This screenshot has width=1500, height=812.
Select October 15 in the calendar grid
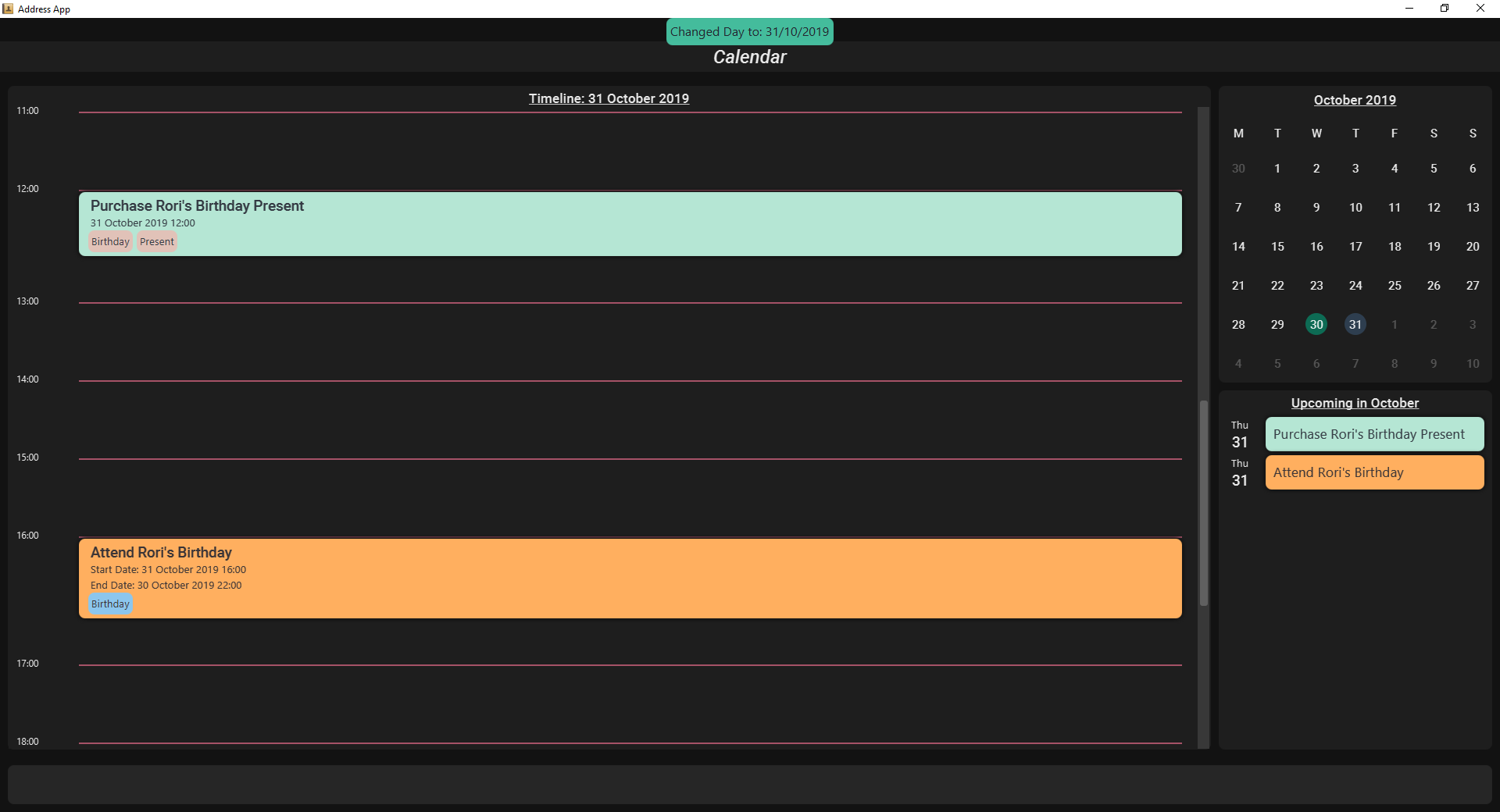pos(1277,247)
